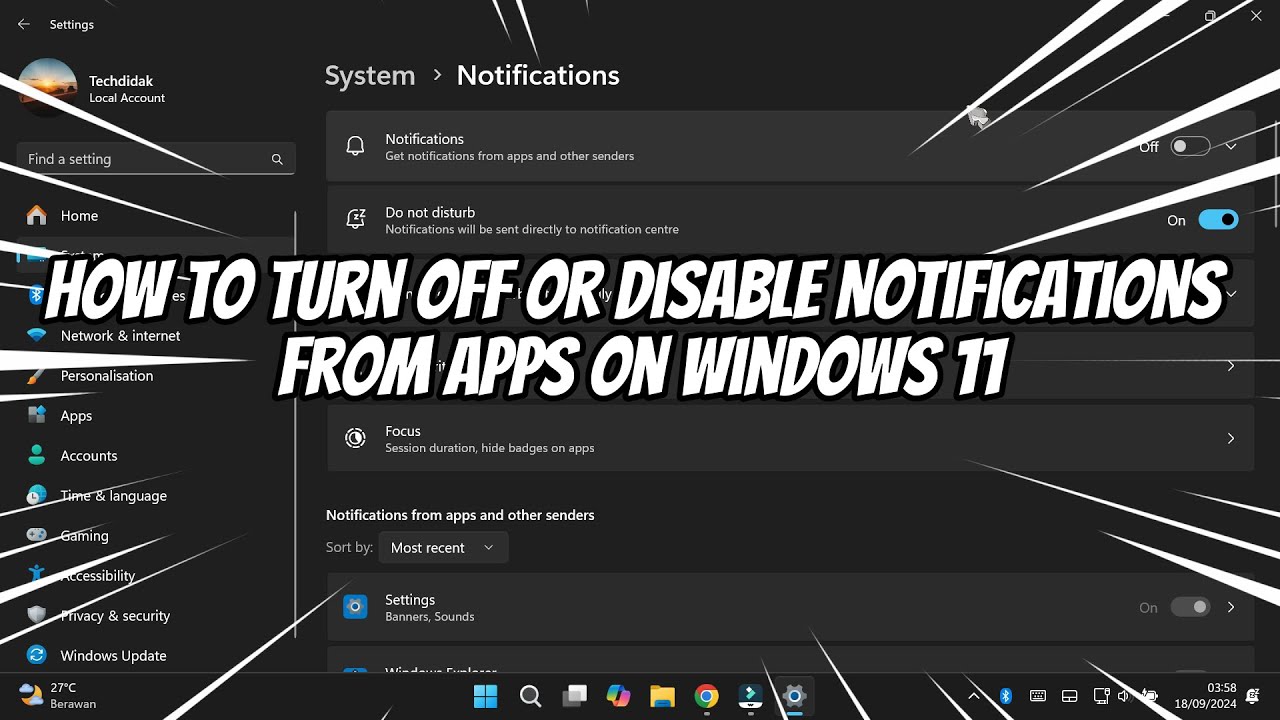
Task: Show hidden icons in the system tray
Action: (974, 696)
